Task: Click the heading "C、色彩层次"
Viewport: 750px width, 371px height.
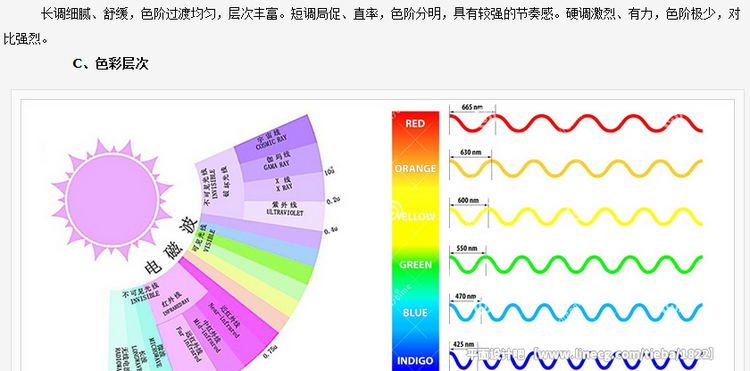Action: click(110, 64)
